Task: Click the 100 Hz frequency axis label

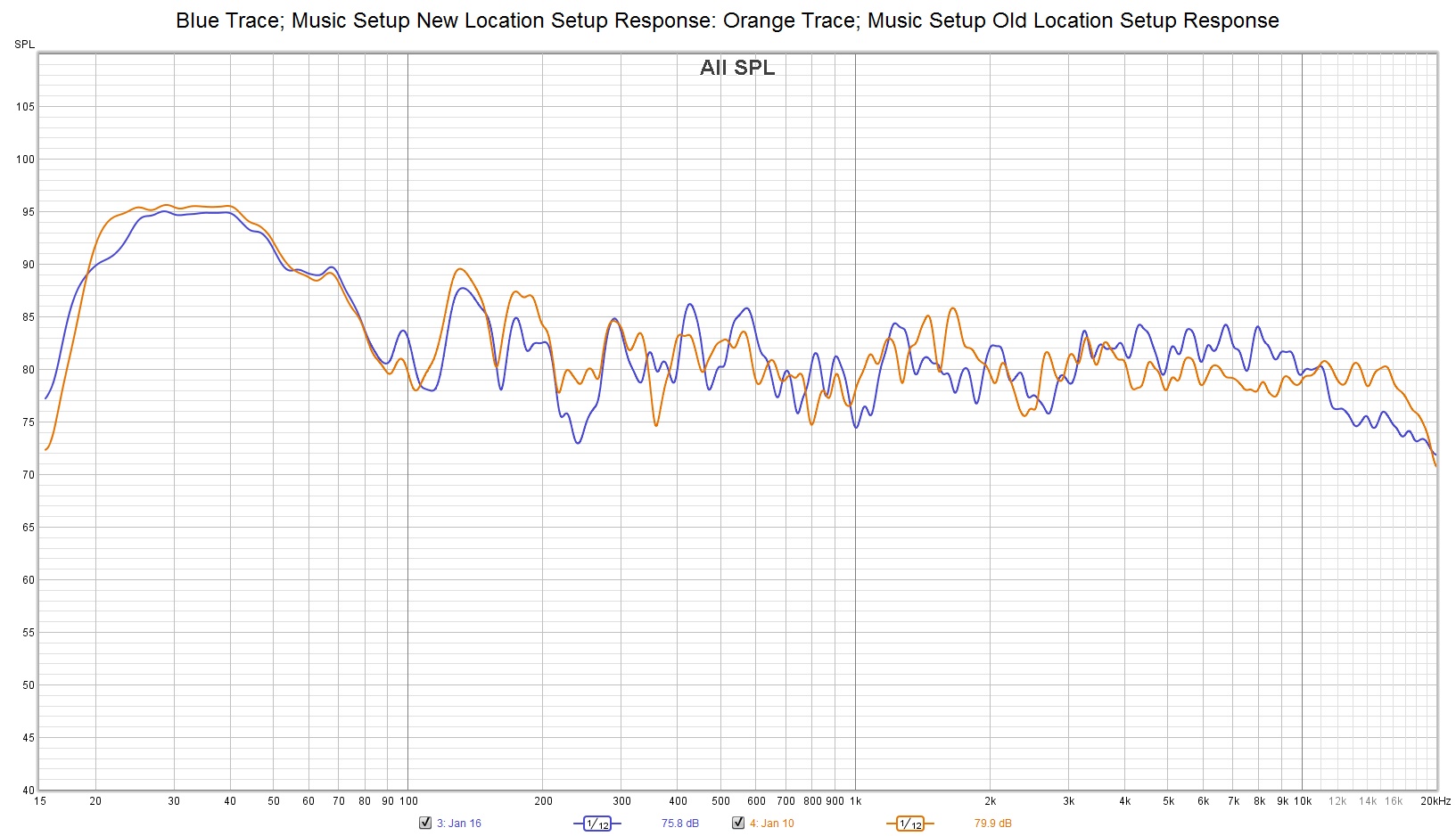Action: (x=408, y=801)
